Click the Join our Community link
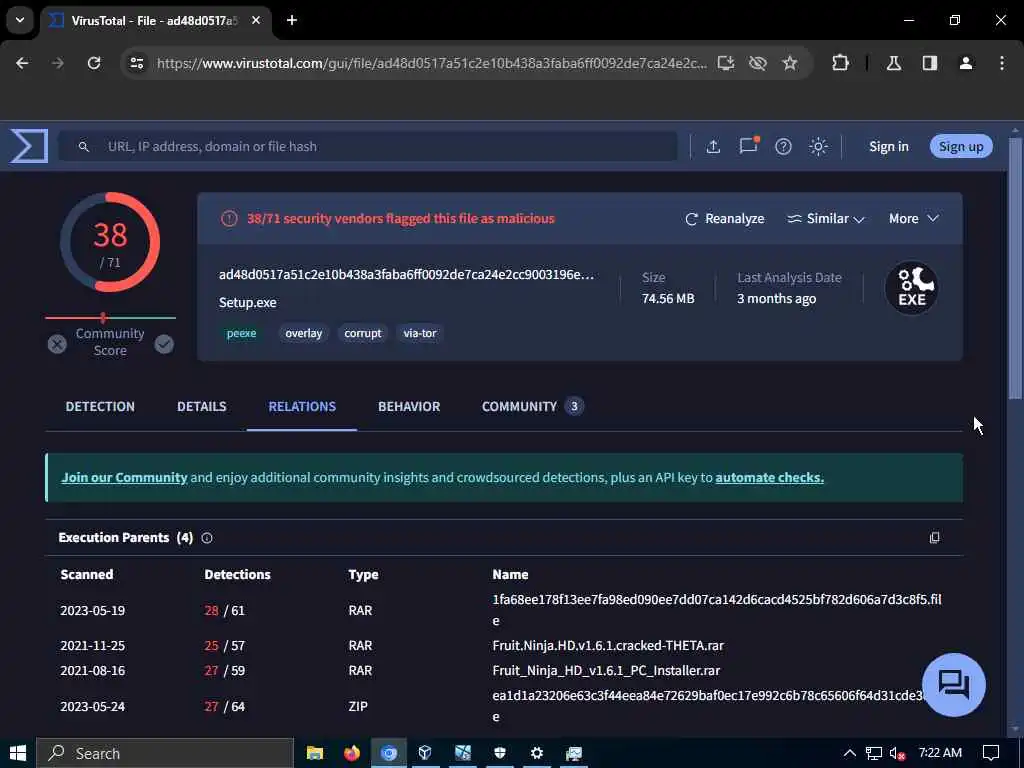 (124, 477)
